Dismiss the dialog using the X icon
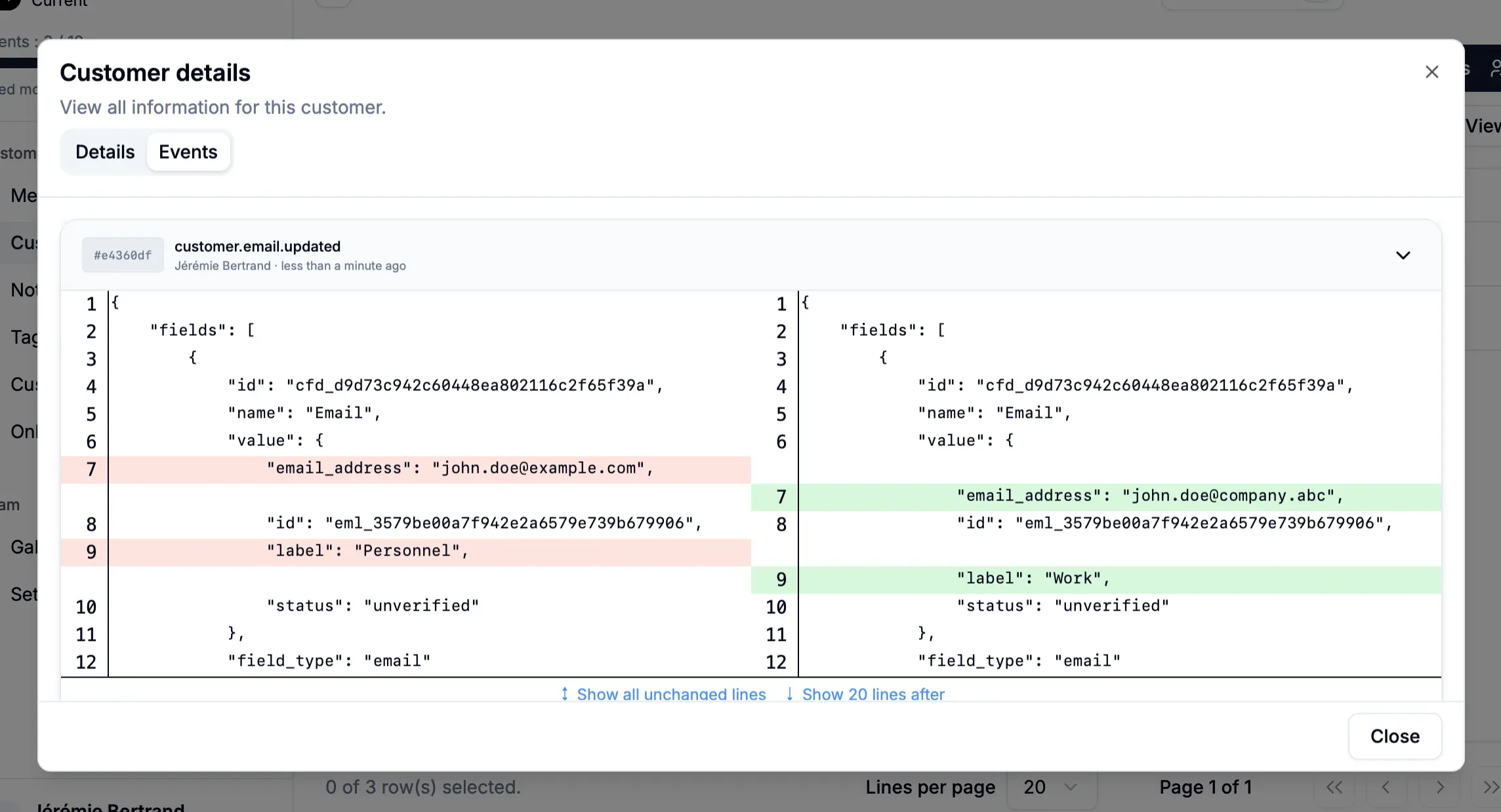 click(x=1431, y=72)
